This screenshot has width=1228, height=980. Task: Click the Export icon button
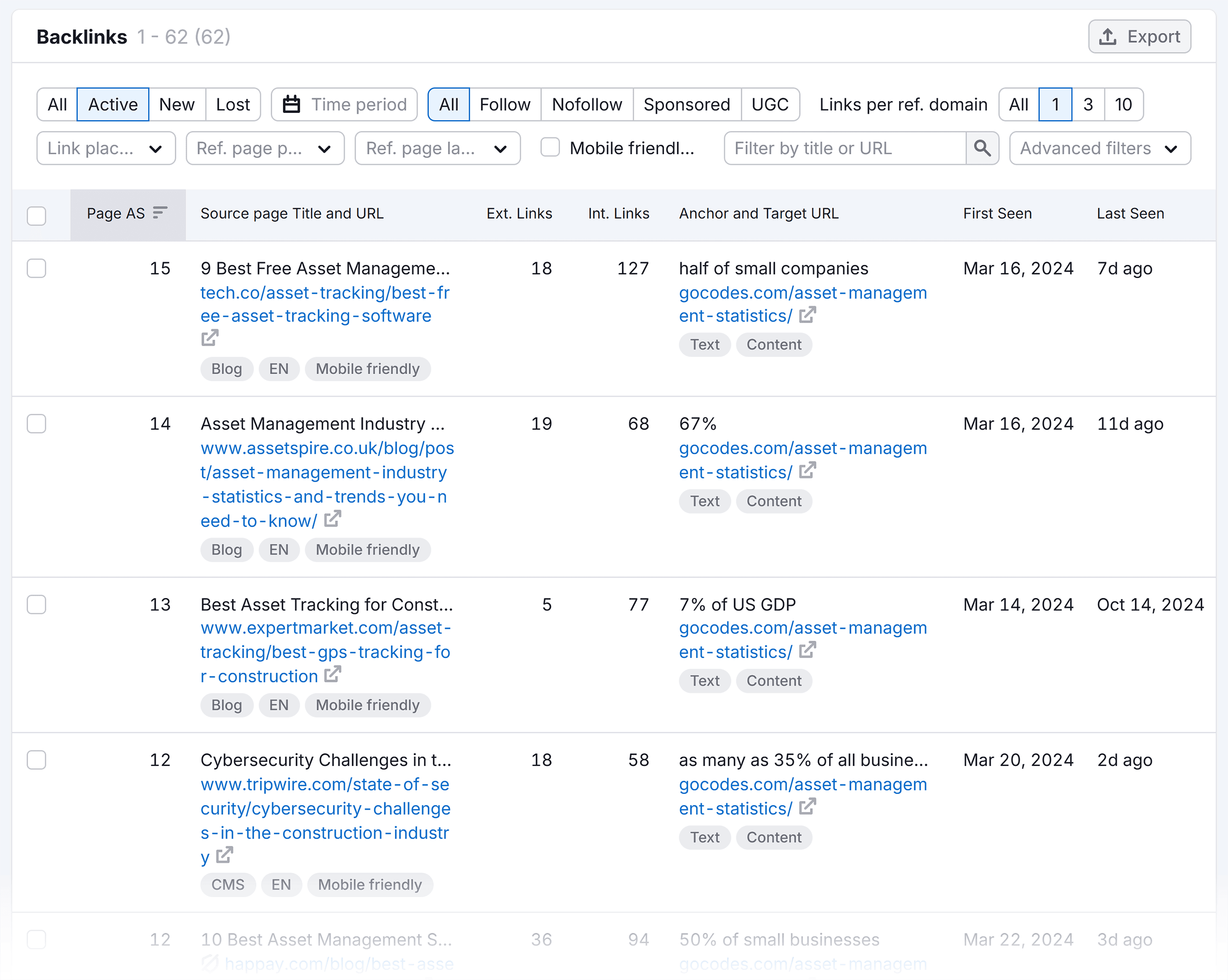tap(1140, 36)
